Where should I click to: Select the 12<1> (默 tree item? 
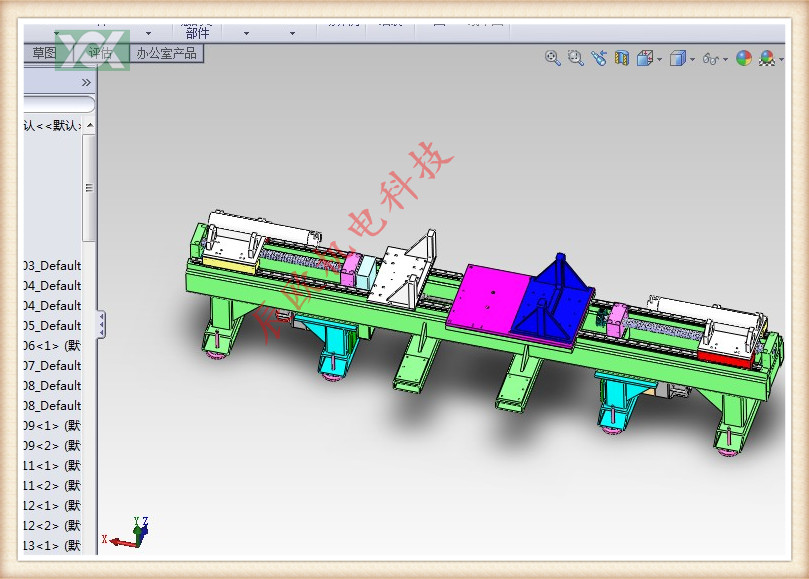point(53,506)
